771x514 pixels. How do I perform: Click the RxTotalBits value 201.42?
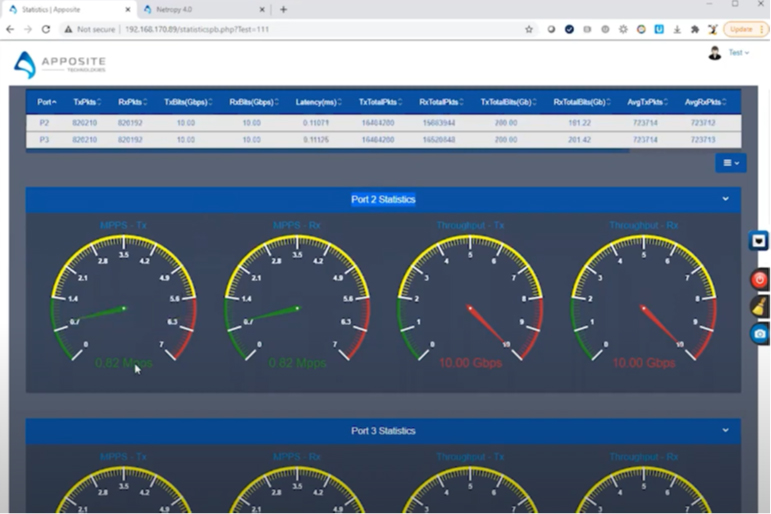pyautogui.click(x=579, y=140)
